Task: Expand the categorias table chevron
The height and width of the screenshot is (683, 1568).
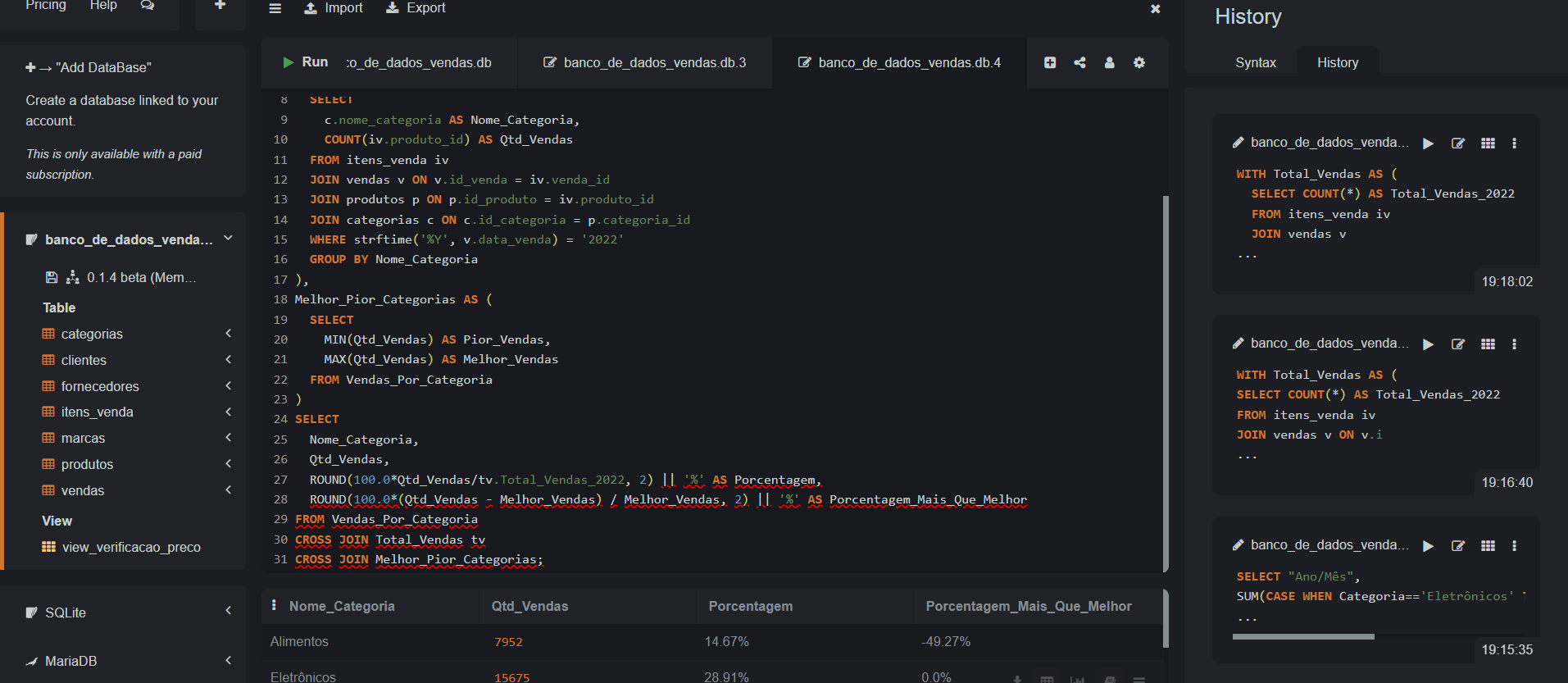Action: (x=229, y=333)
